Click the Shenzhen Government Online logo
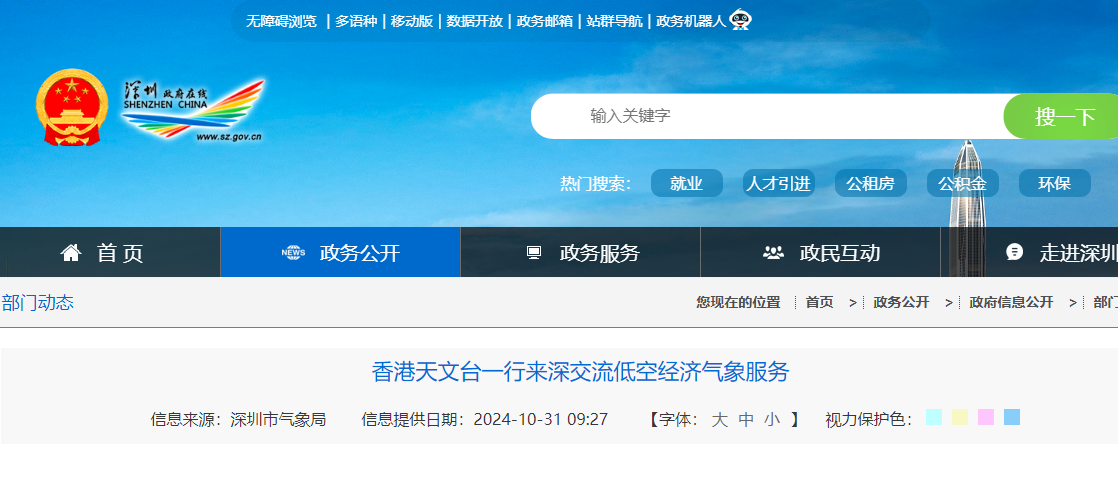 (193, 109)
